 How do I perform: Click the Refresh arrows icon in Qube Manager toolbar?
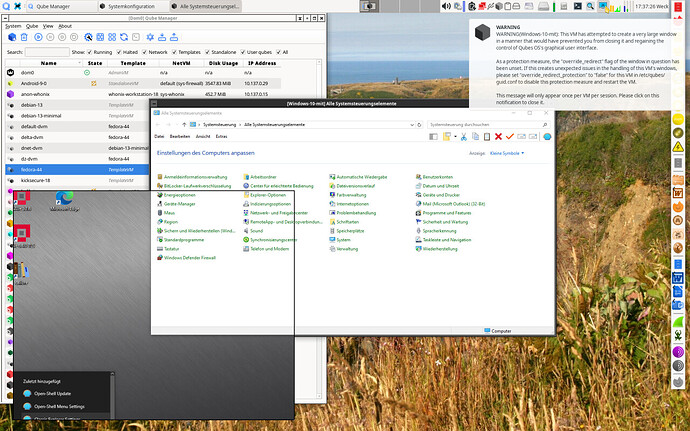click(x=124, y=37)
